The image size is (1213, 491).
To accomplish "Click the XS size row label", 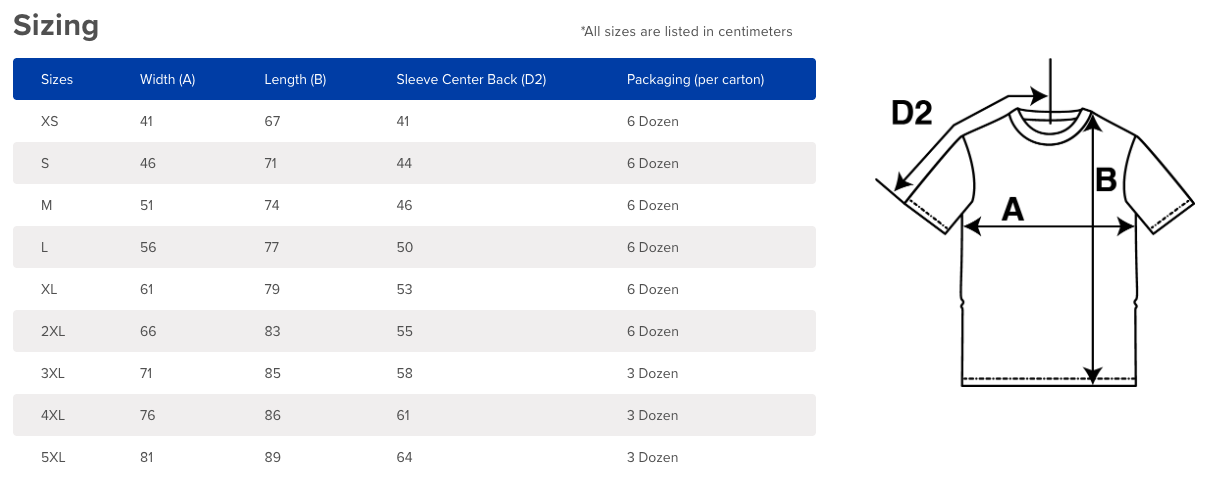I will 50,121.
